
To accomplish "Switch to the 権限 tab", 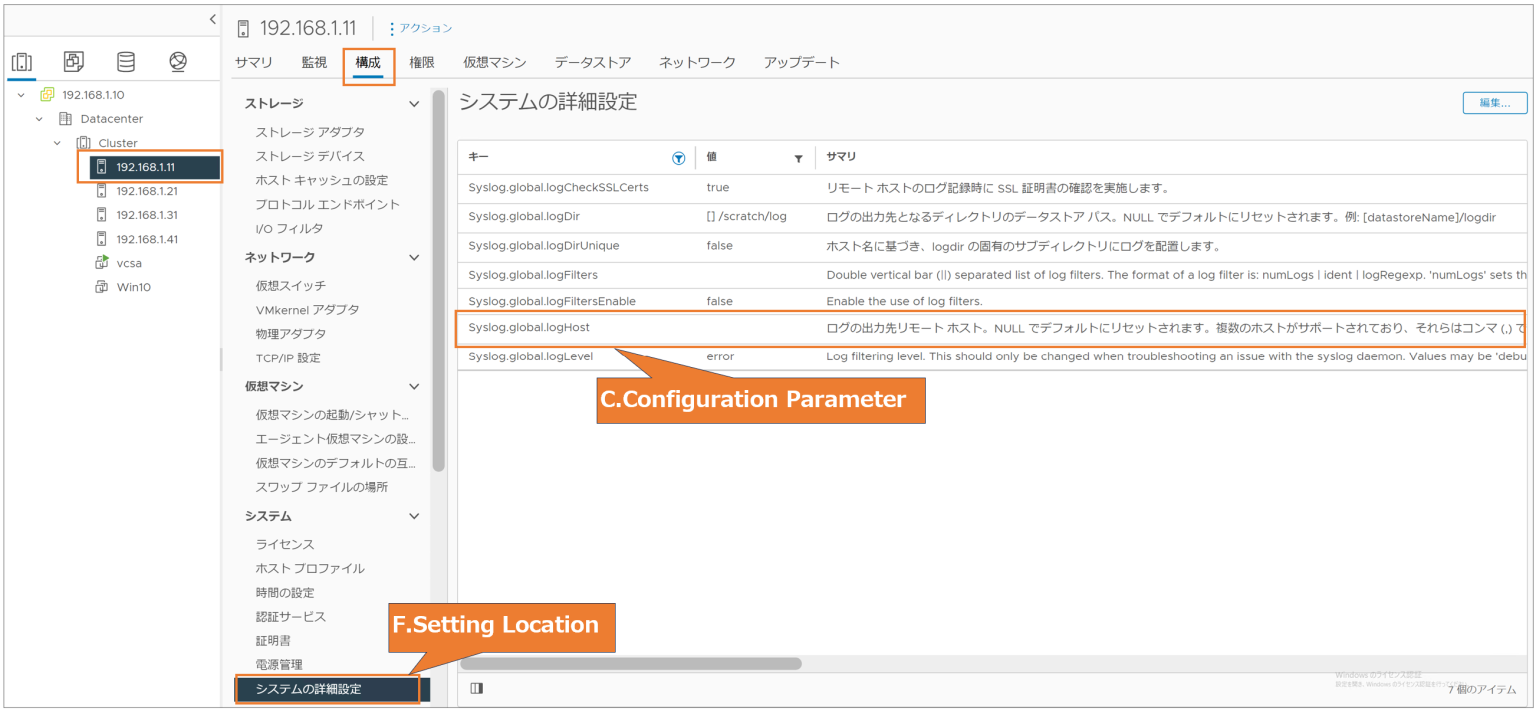I will [422, 62].
